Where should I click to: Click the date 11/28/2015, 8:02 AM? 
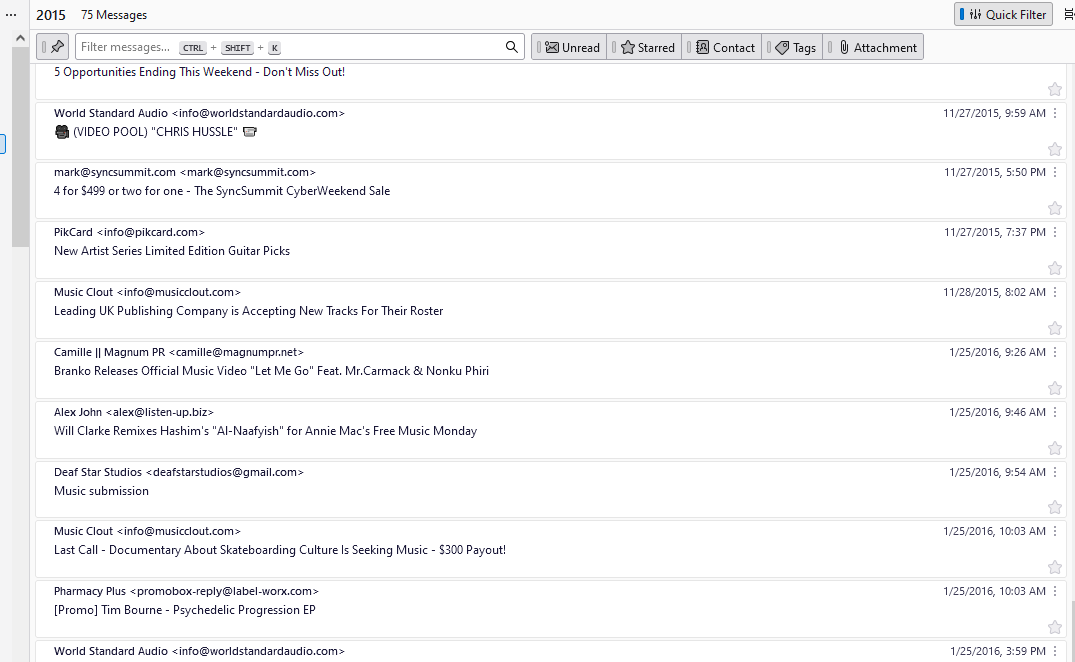point(994,292)
